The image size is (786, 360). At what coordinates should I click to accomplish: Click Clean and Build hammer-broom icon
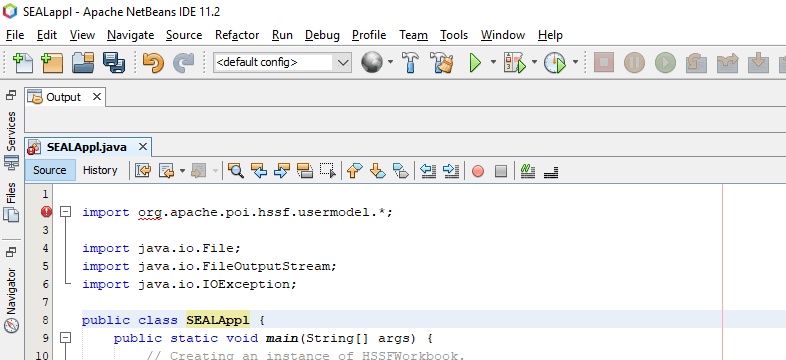442,63
